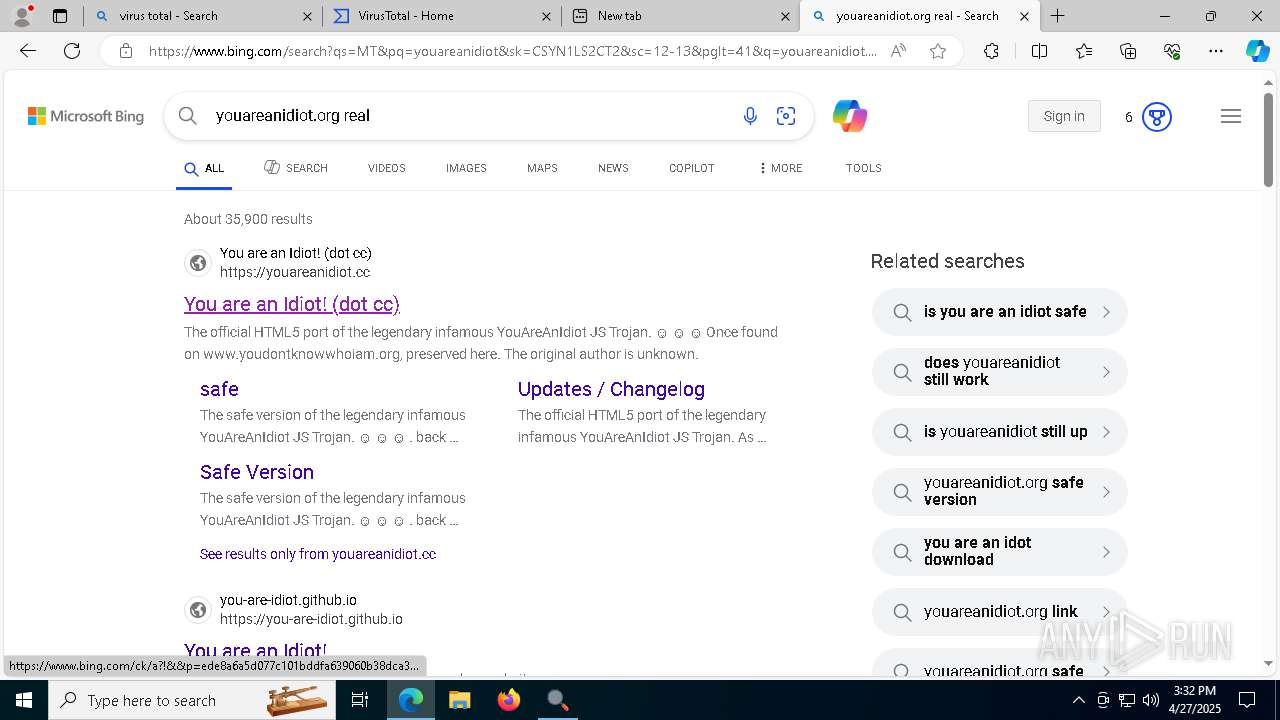The image size is (1280, 720).
Task: Open the Copilot sidebar icon
Action: 1257,51
